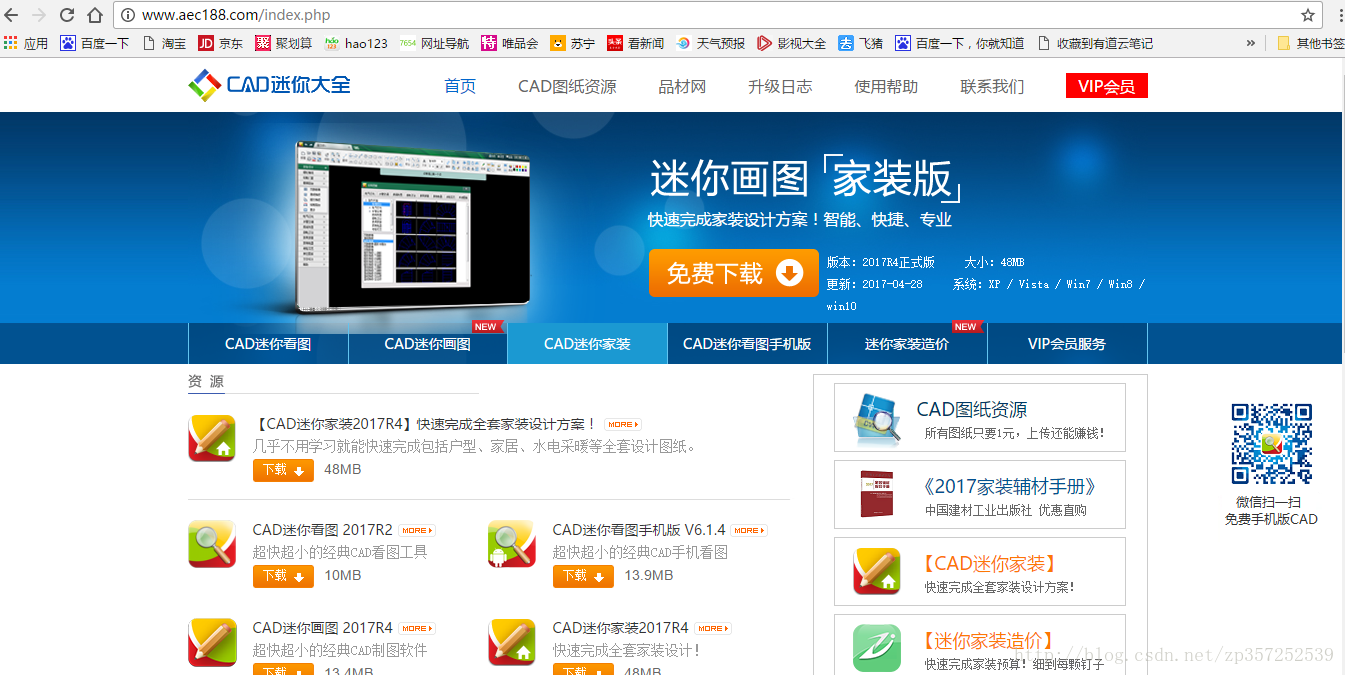This screenshot has height=675, width=1345.
Task: Switch to the CAD迷你看图手机版 tab
Action: coord(747,344)
